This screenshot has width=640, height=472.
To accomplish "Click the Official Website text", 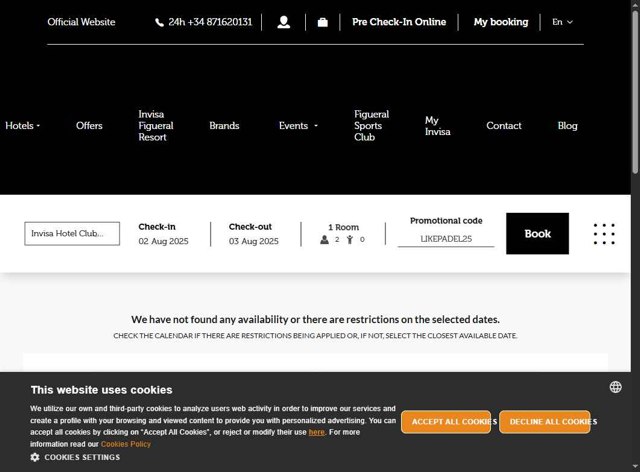I will click(81, 22).
